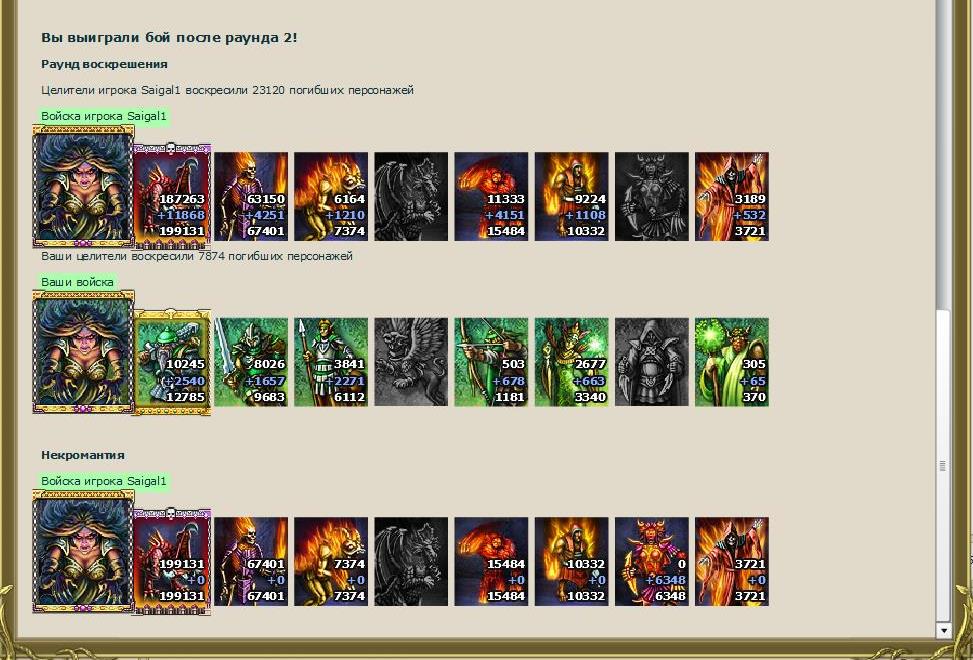The height and width of the screenshot is (660, 973).
Task: Click the fire golem unit showing +4151
Action: pos(491,196)
